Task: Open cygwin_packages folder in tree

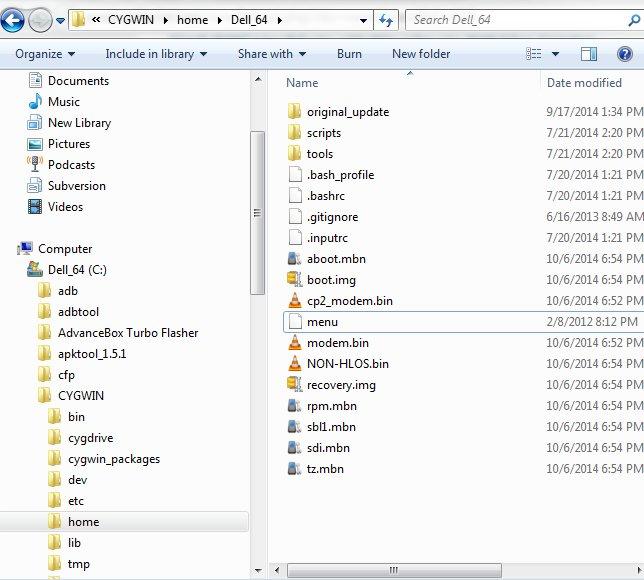Action: coord(114,459)
